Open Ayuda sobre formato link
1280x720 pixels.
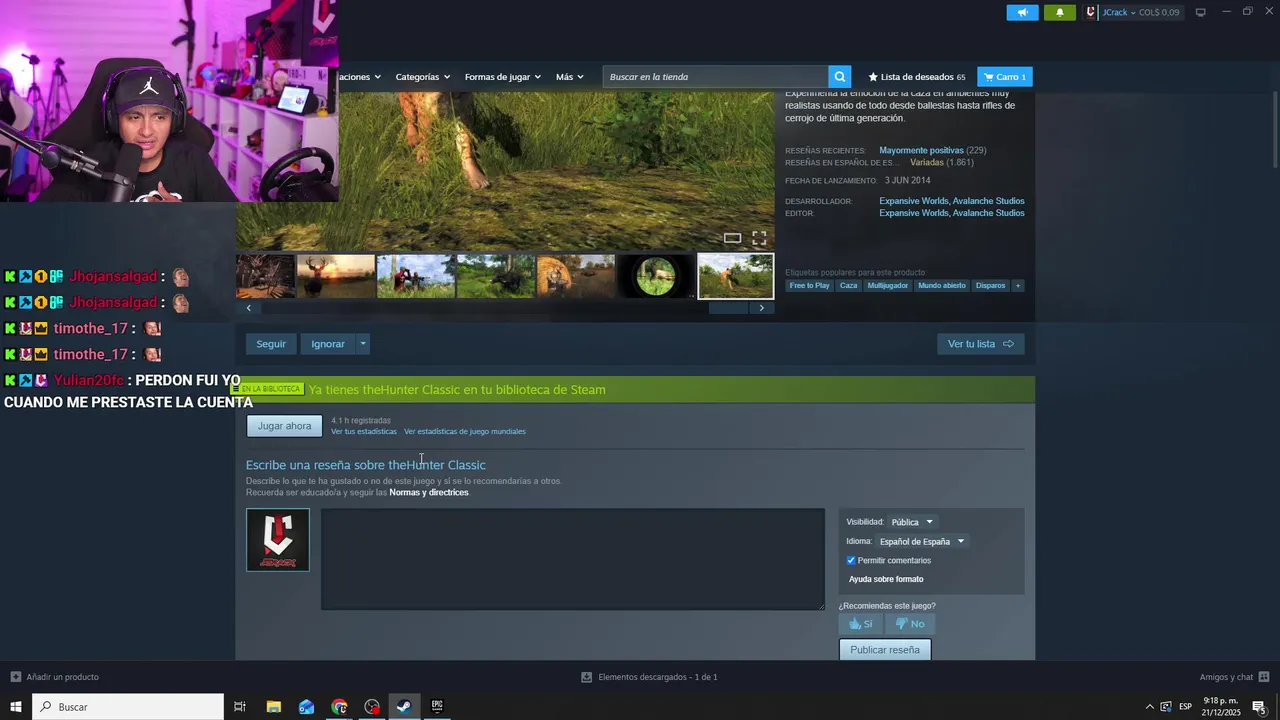click(x=886, y=579)
